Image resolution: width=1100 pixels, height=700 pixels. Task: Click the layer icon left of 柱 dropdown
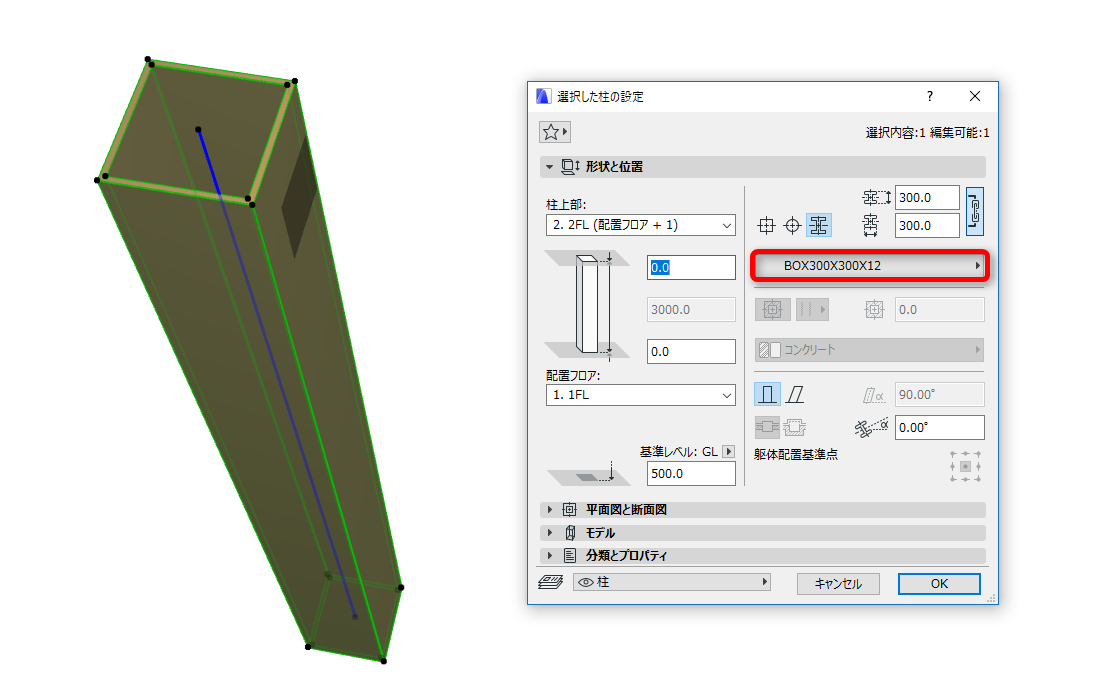click(x=551, y=582)
